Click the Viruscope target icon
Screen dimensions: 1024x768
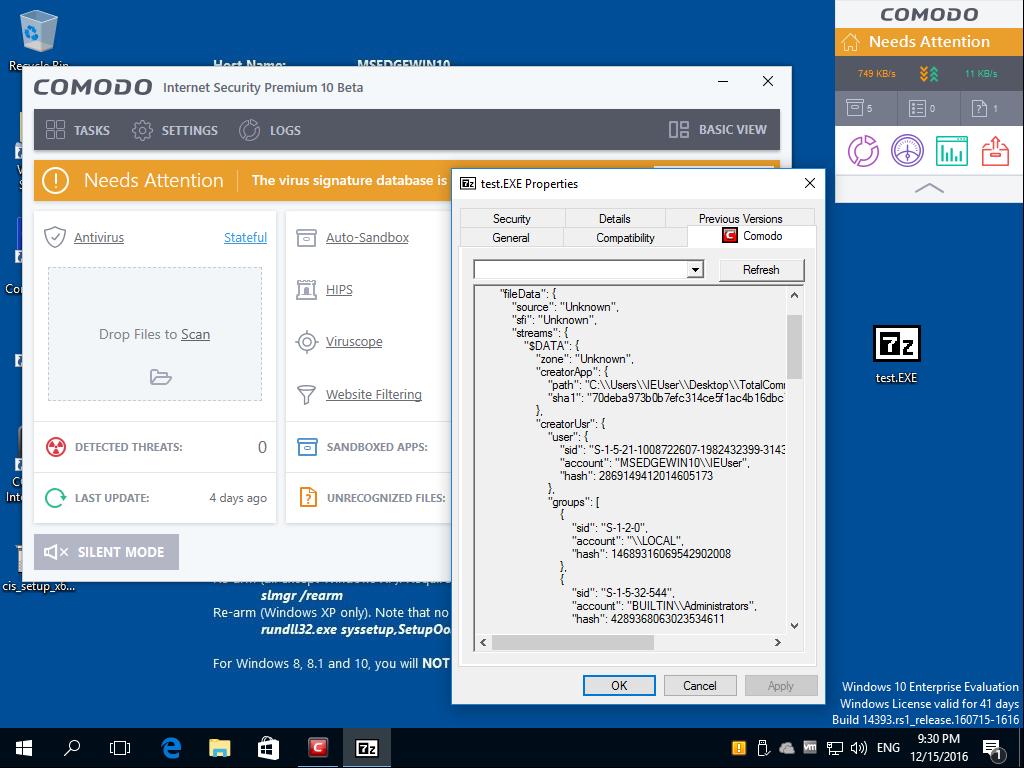[306, 342]
